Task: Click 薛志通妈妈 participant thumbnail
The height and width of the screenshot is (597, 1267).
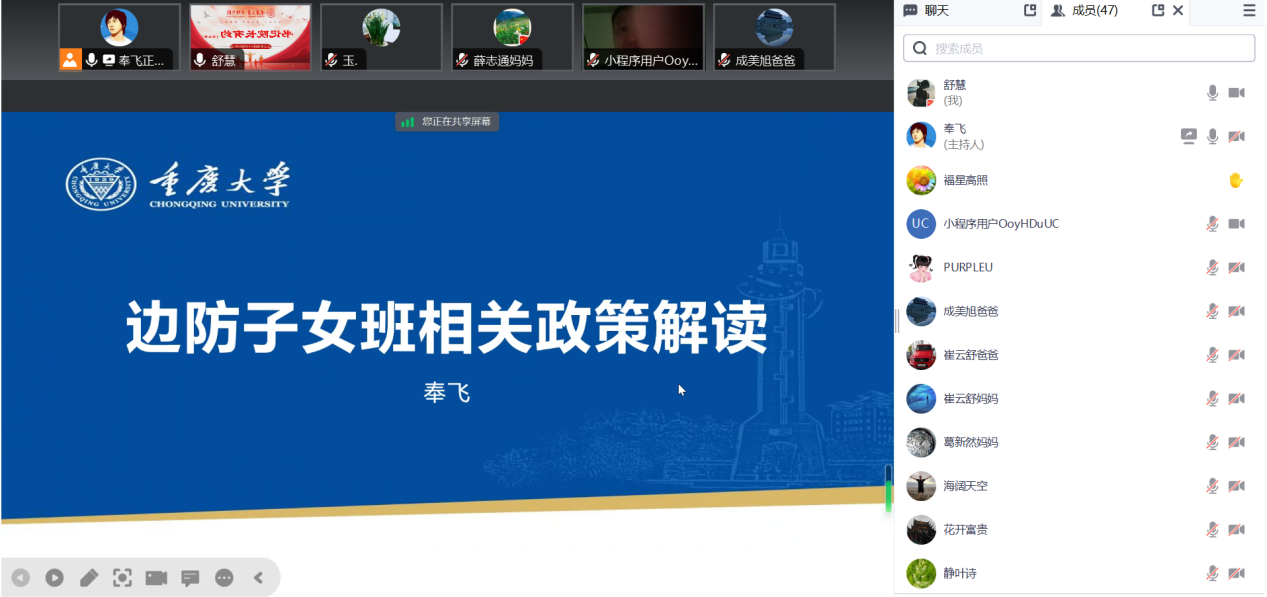Action: (x=512, y=37)
